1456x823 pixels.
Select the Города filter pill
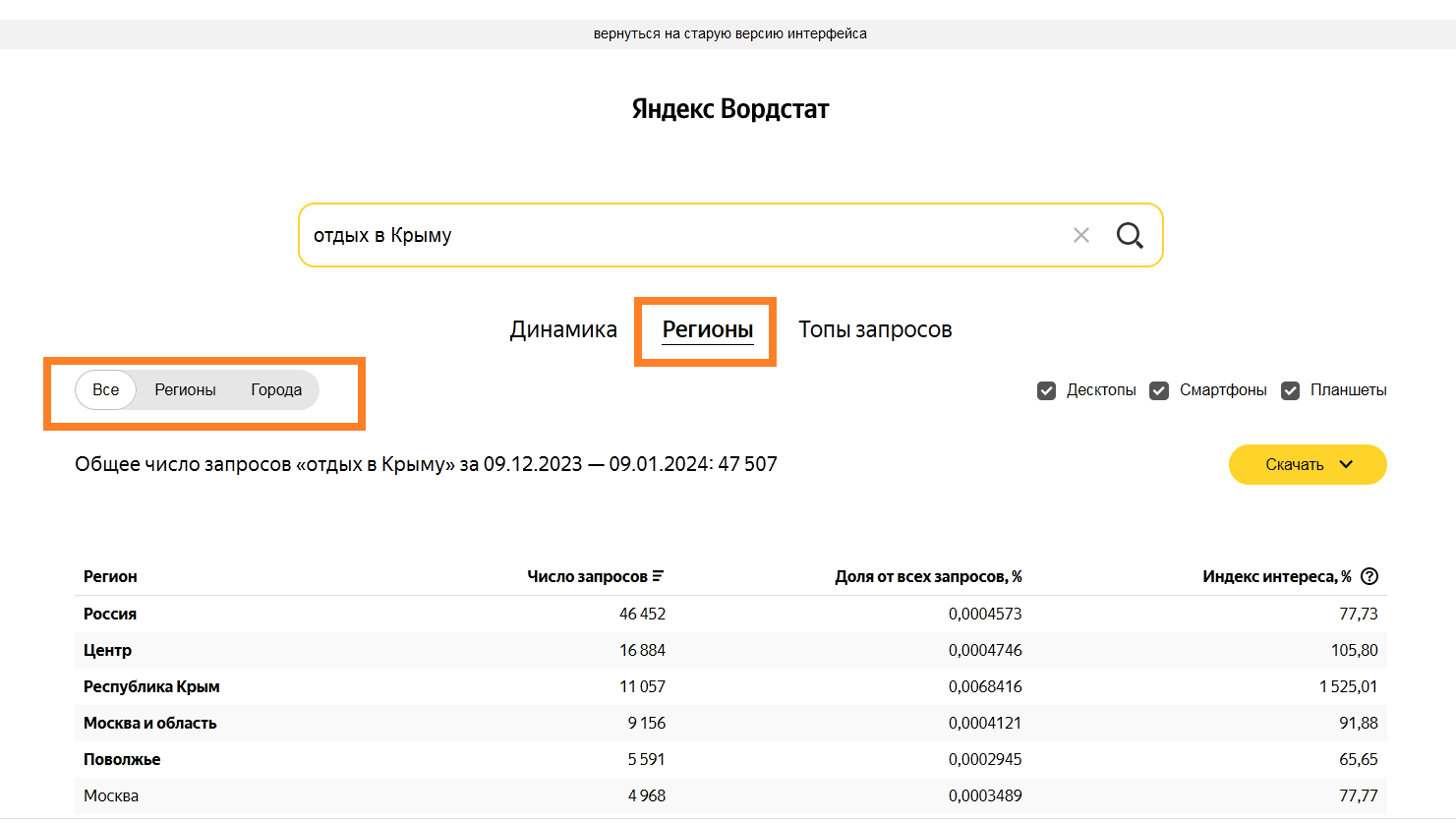coord(276,389)
